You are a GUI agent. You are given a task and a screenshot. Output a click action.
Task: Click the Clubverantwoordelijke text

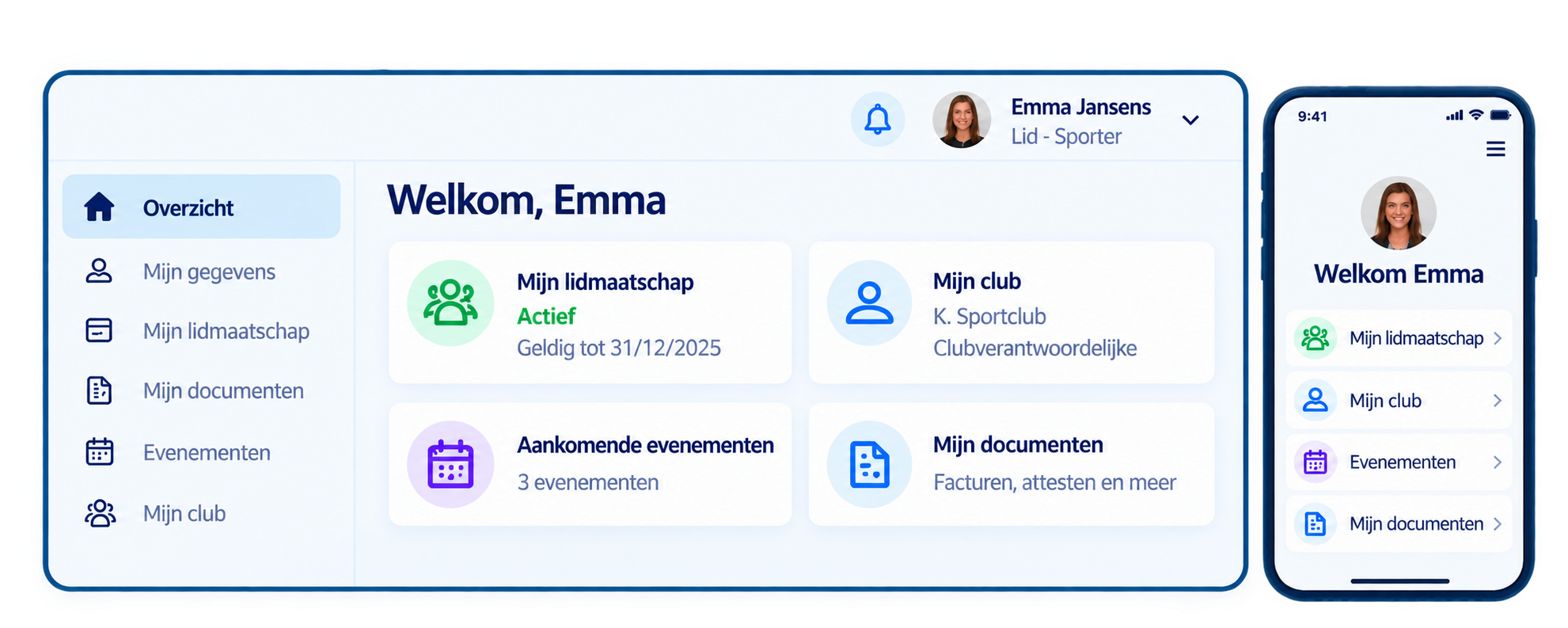(1035, 348)
